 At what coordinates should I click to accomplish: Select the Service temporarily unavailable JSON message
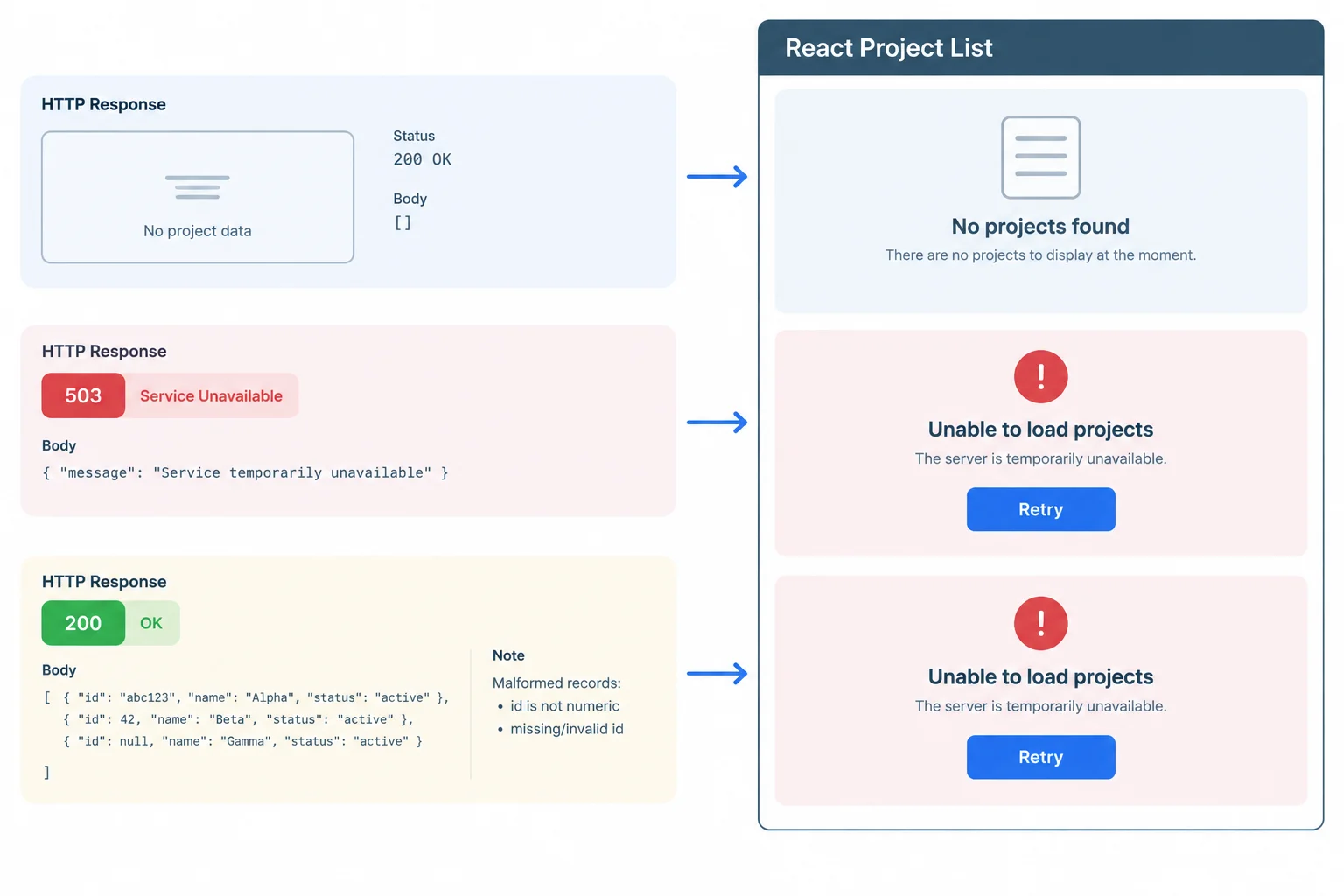click(245, 472)
